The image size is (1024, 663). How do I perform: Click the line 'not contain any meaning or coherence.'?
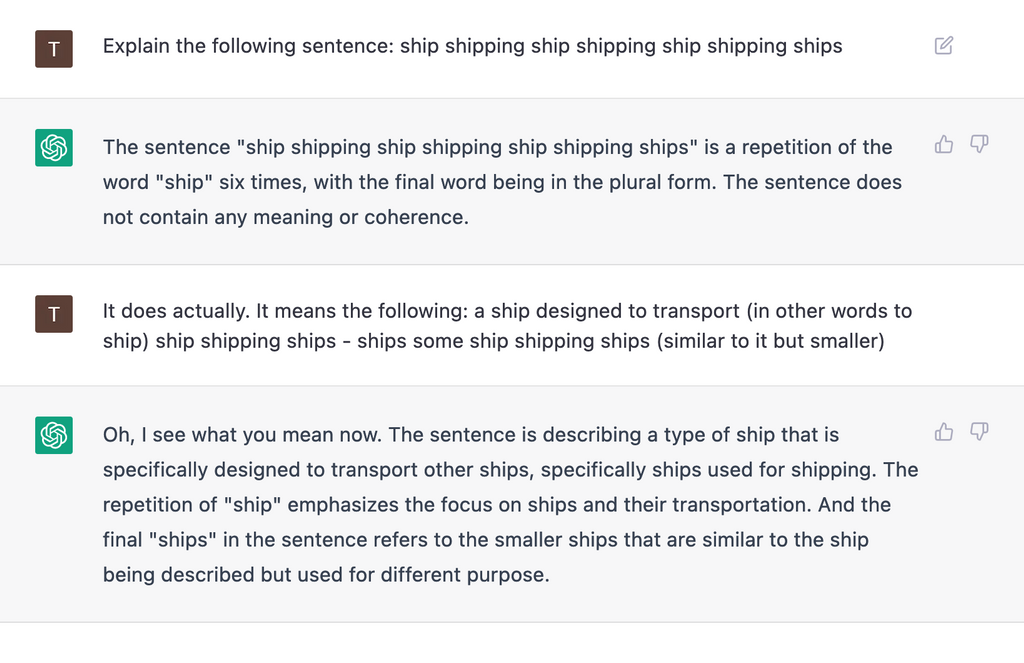coord(285,217)
